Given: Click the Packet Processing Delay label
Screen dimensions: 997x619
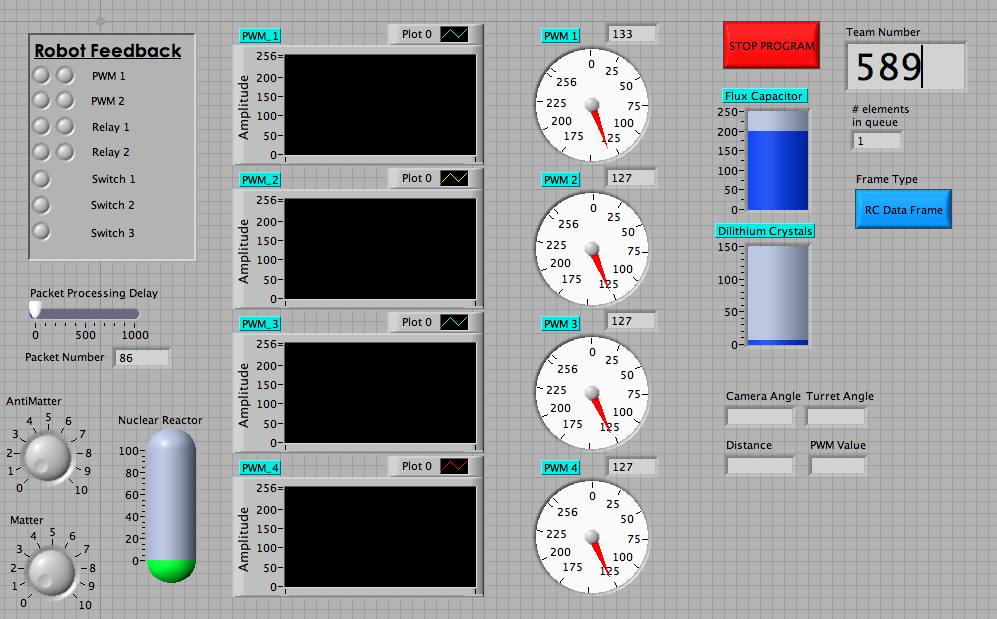Looking at the screenshot, I should [93, 293].
